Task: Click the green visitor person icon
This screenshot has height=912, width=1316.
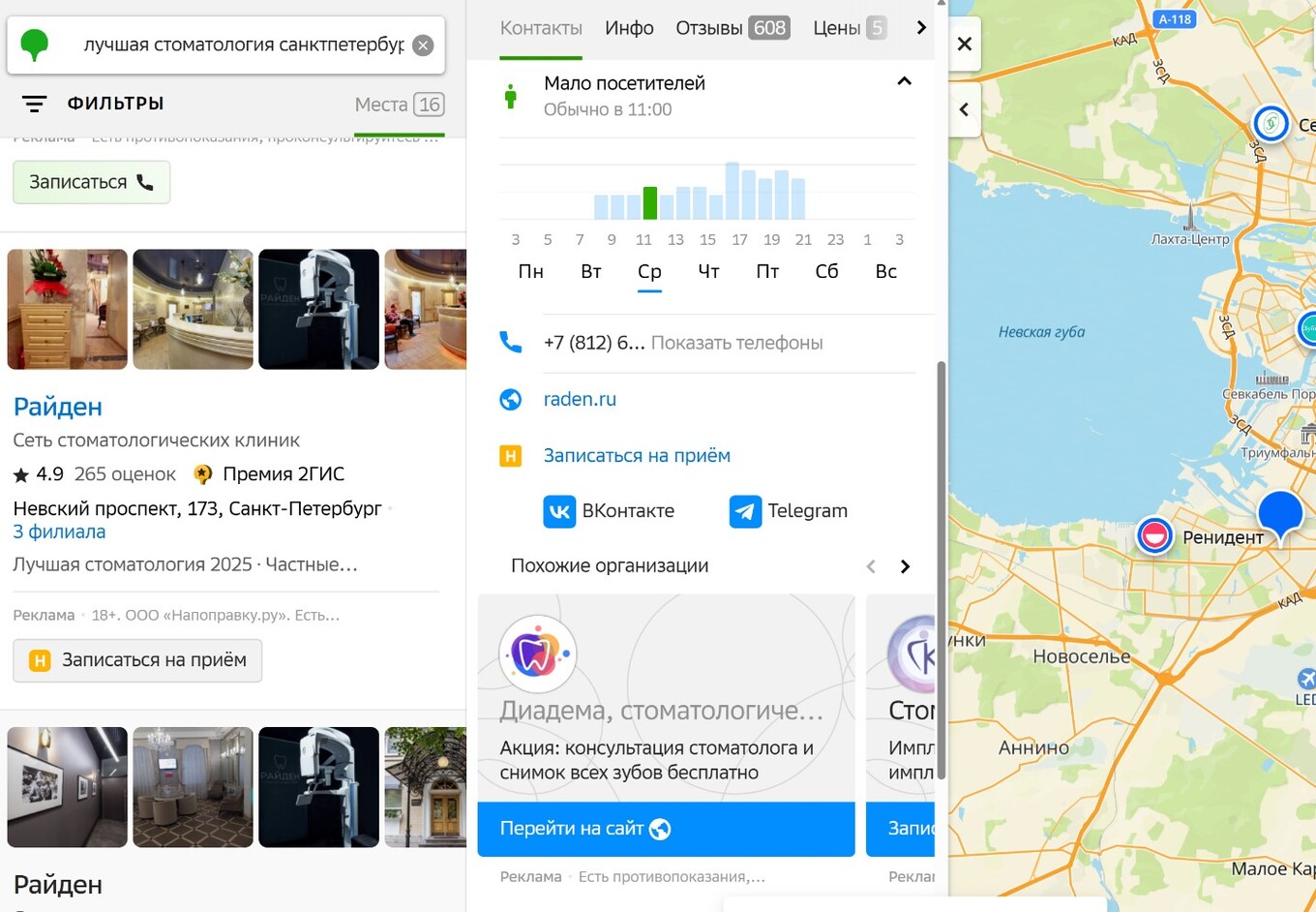Action: point(511,97)
